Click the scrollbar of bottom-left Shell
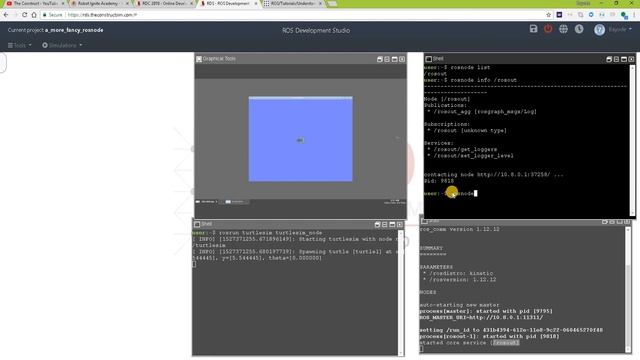 [x=400, y=293]
